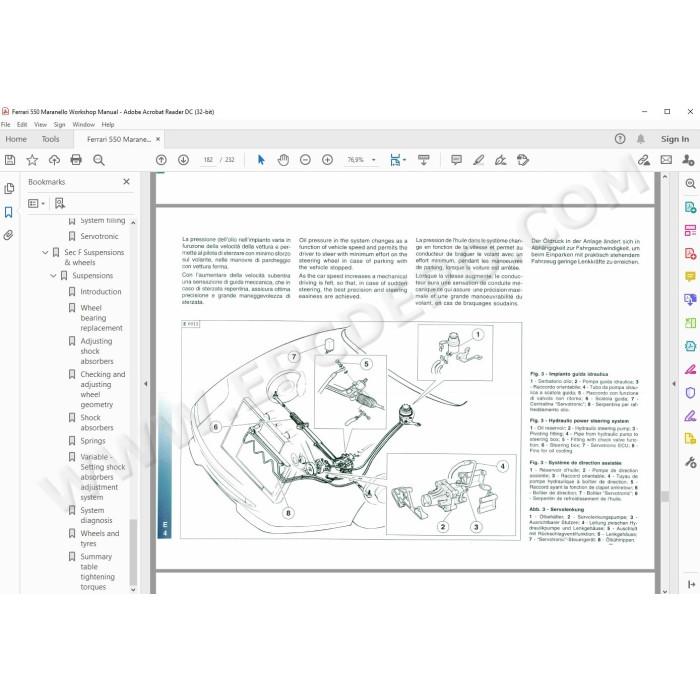
Task: Activate the Hand pan tool
Action: (283, 160)
